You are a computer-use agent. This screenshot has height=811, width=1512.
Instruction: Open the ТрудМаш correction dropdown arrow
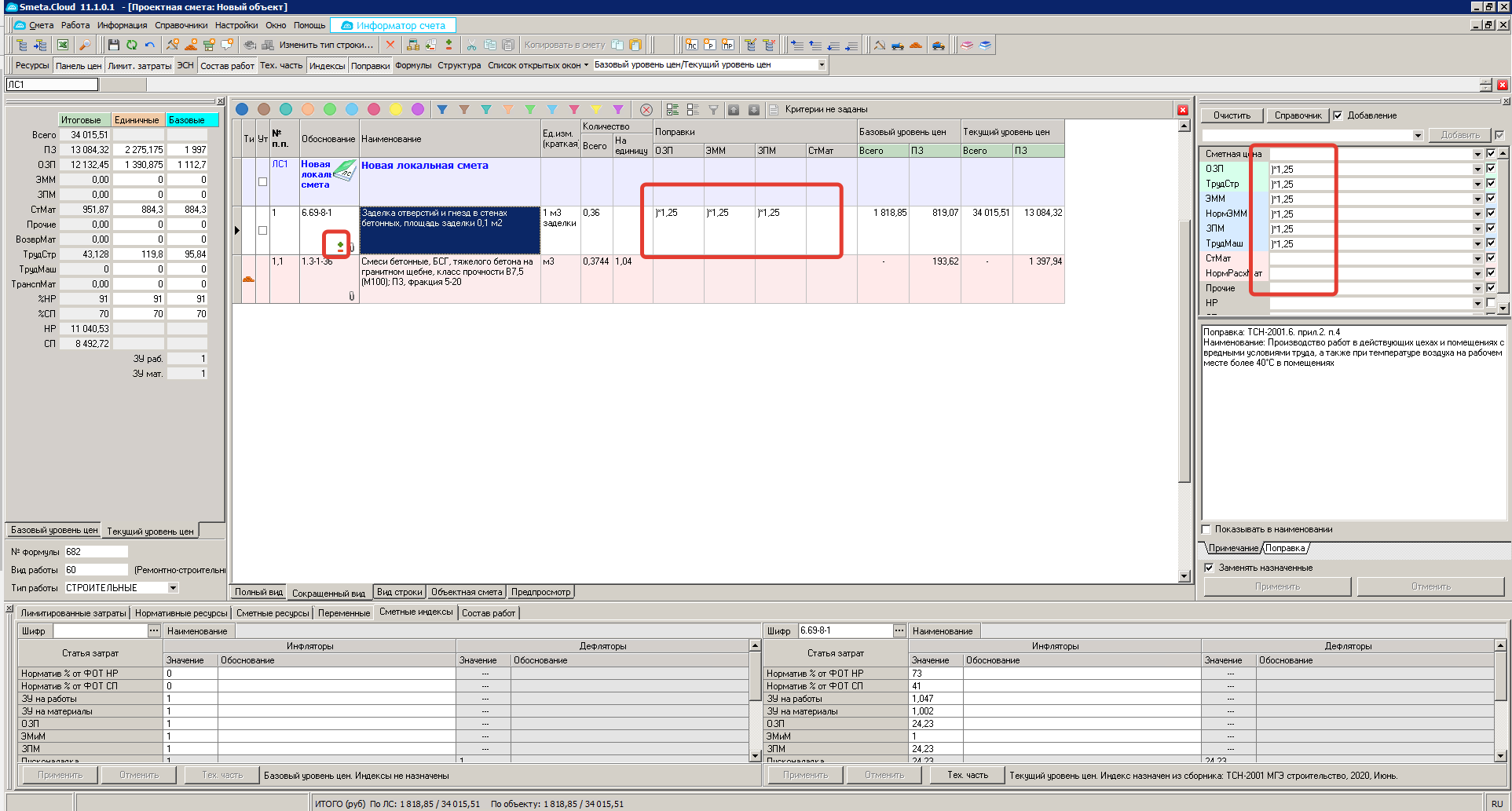(1477, 243)
